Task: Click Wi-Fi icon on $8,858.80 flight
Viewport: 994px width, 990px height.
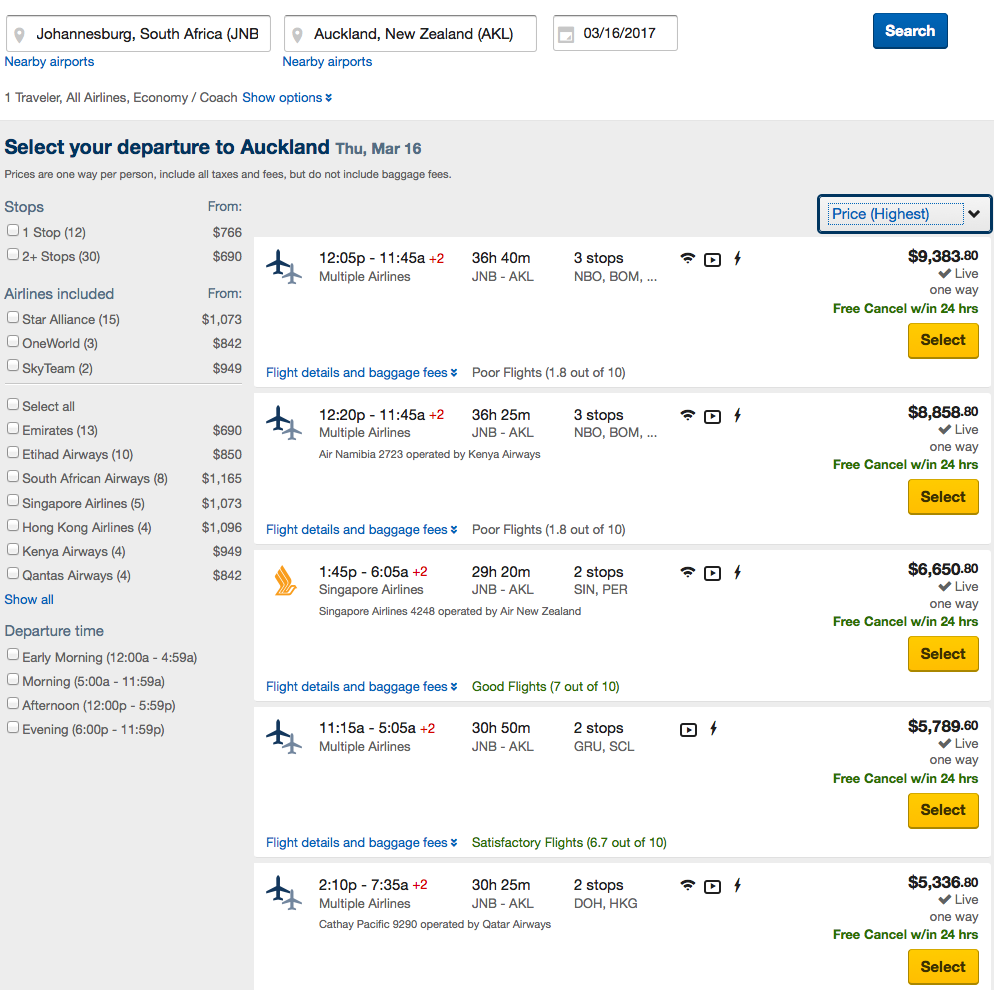Action: click(x=688, y=416)
